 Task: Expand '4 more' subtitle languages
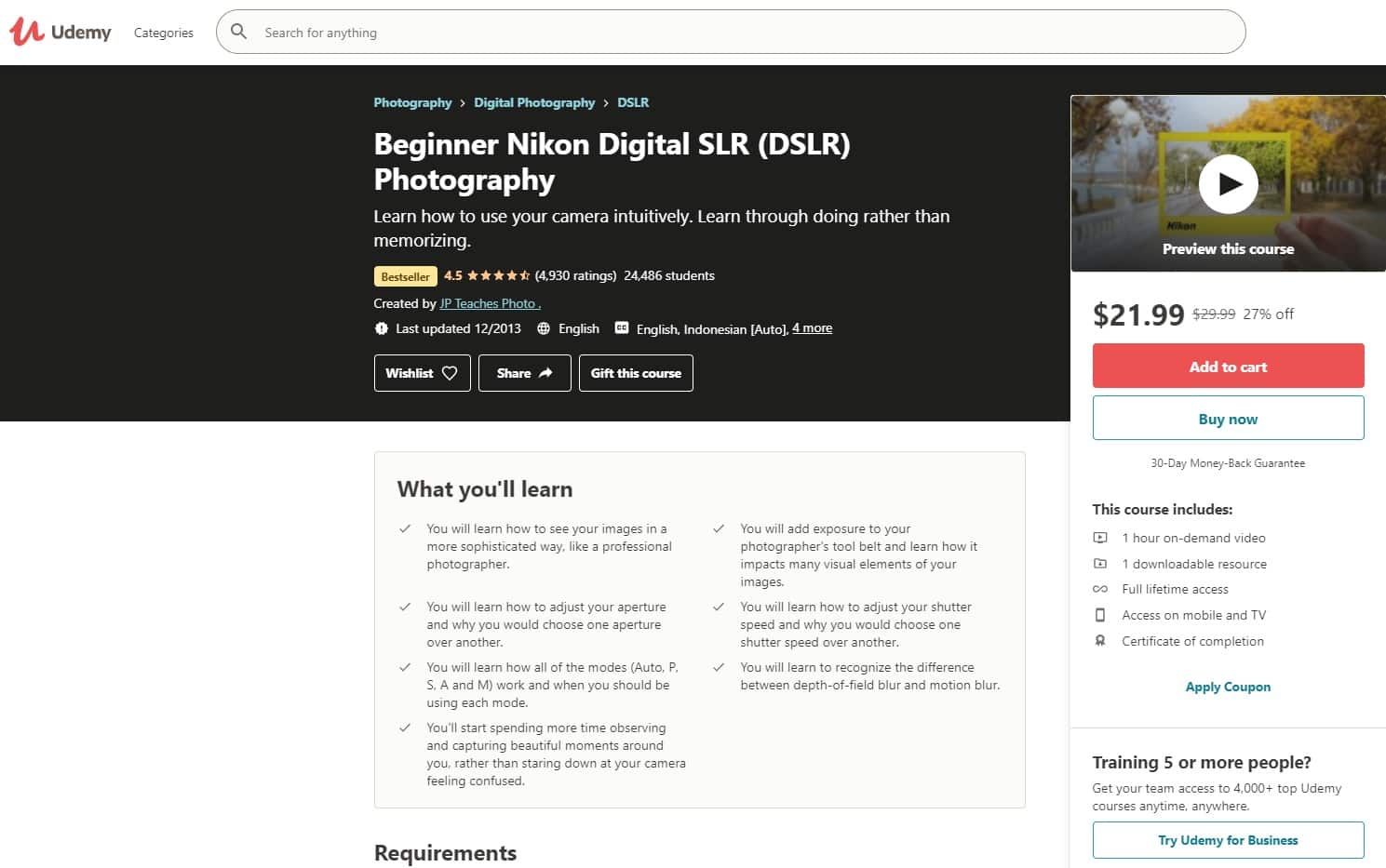812,328
